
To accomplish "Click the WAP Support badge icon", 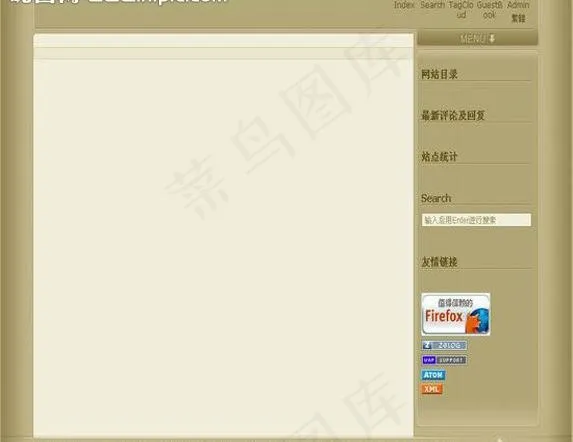I will tap(444, 360).
